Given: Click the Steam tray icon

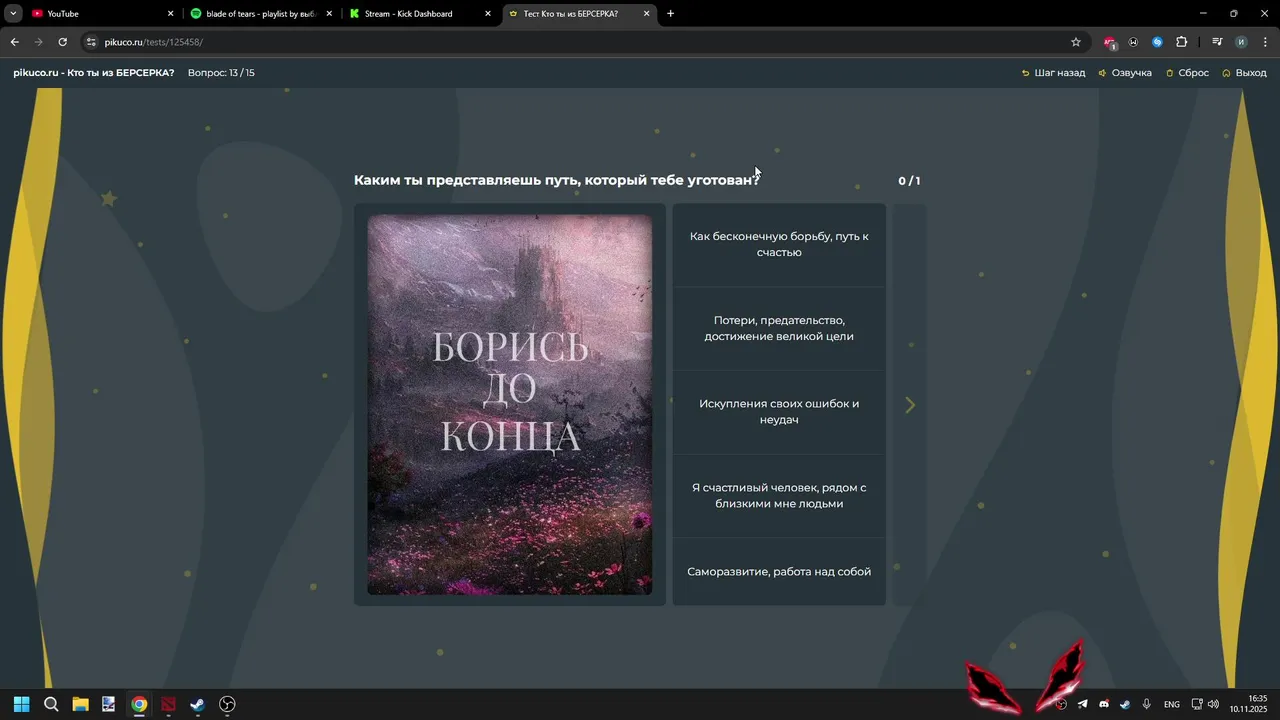Looking at the screenshot, I should [x=1125, y=704].
